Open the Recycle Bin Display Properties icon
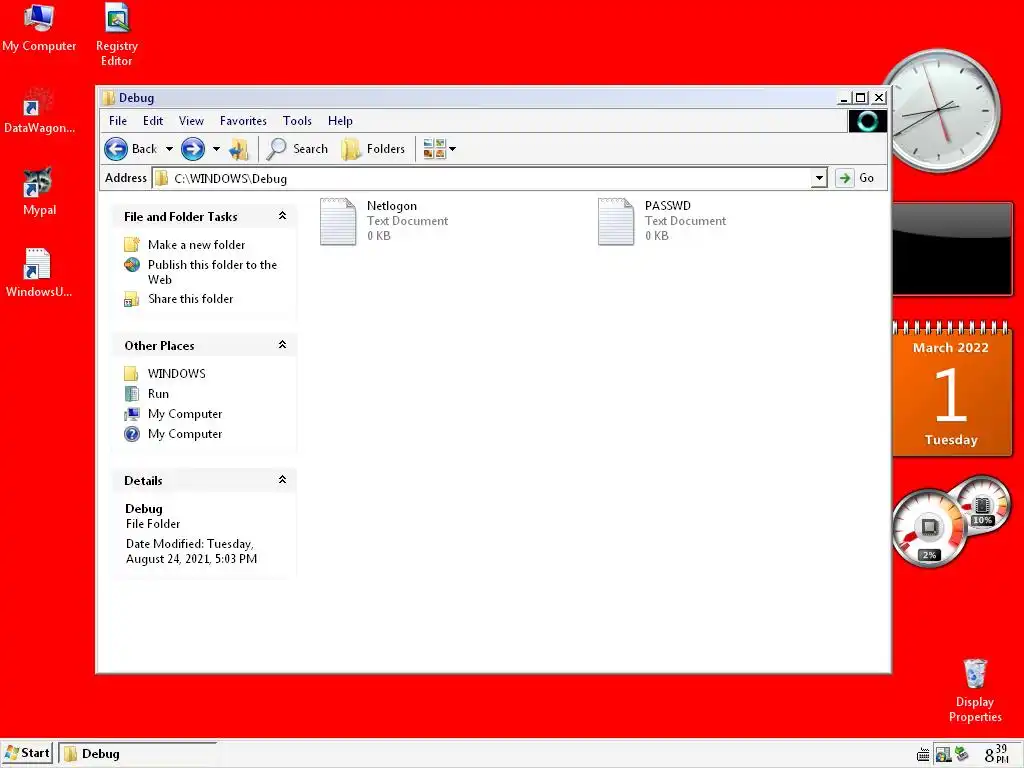The height and width of the screenshot is (768, 1024). tap(974, 690)
